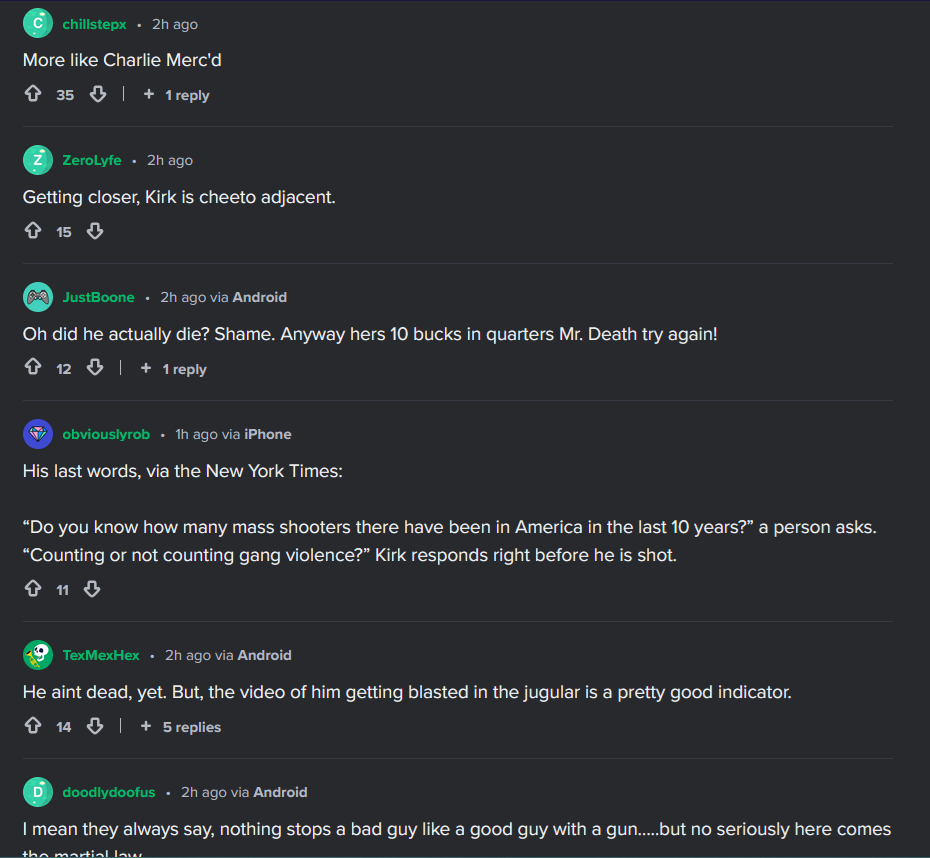Open ZeroLyfe's username link
The image size is (930, 858).
click(91, 160)
